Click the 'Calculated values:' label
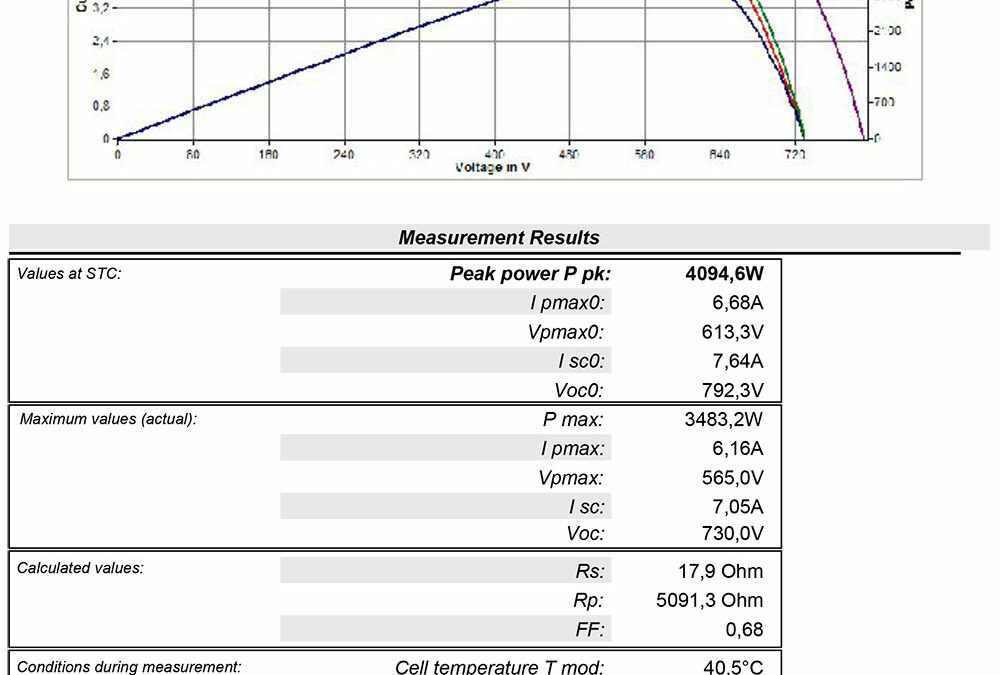 80,568
